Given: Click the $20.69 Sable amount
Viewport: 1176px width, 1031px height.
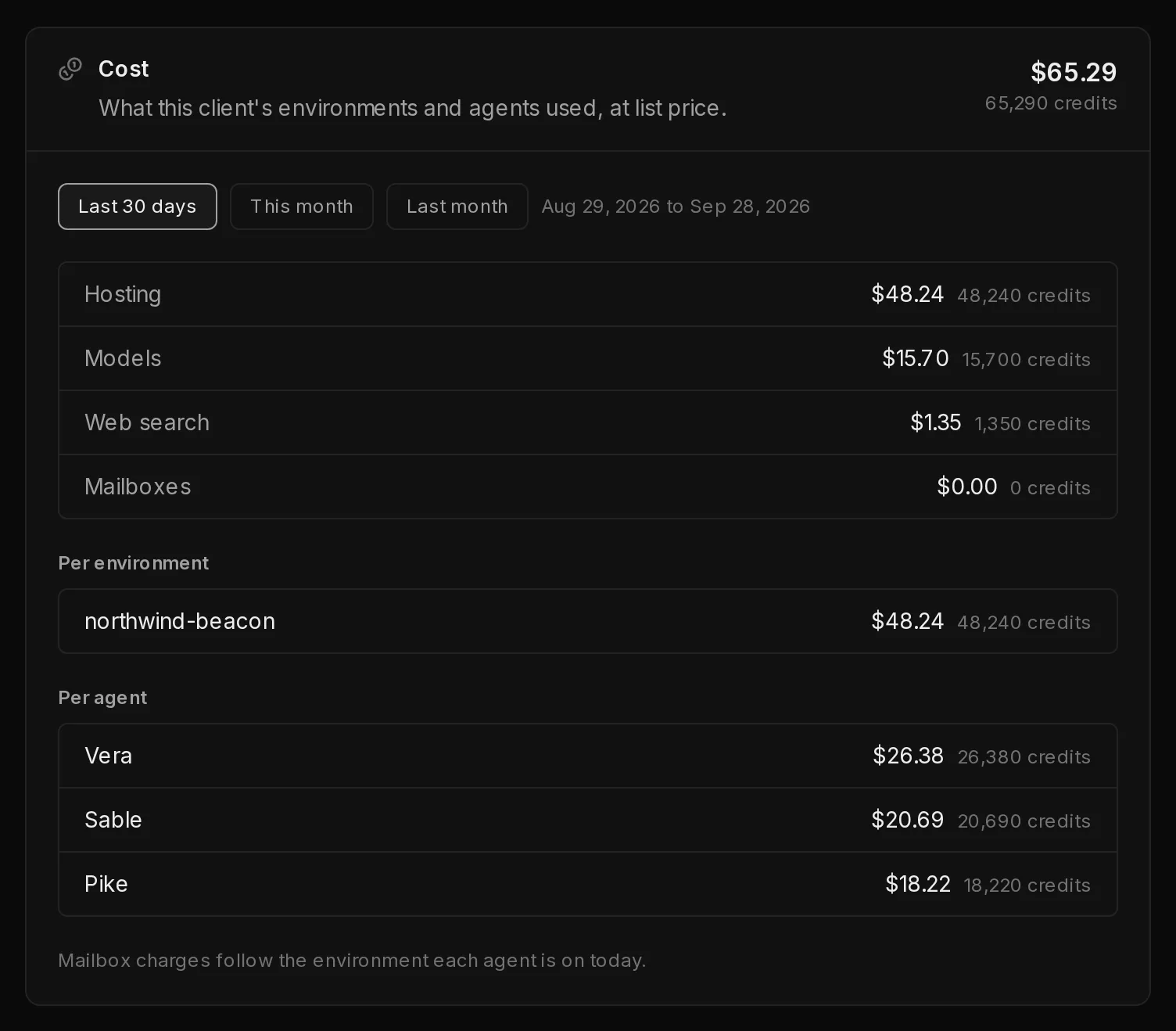Looking at the screenshot, I should 908,820.
